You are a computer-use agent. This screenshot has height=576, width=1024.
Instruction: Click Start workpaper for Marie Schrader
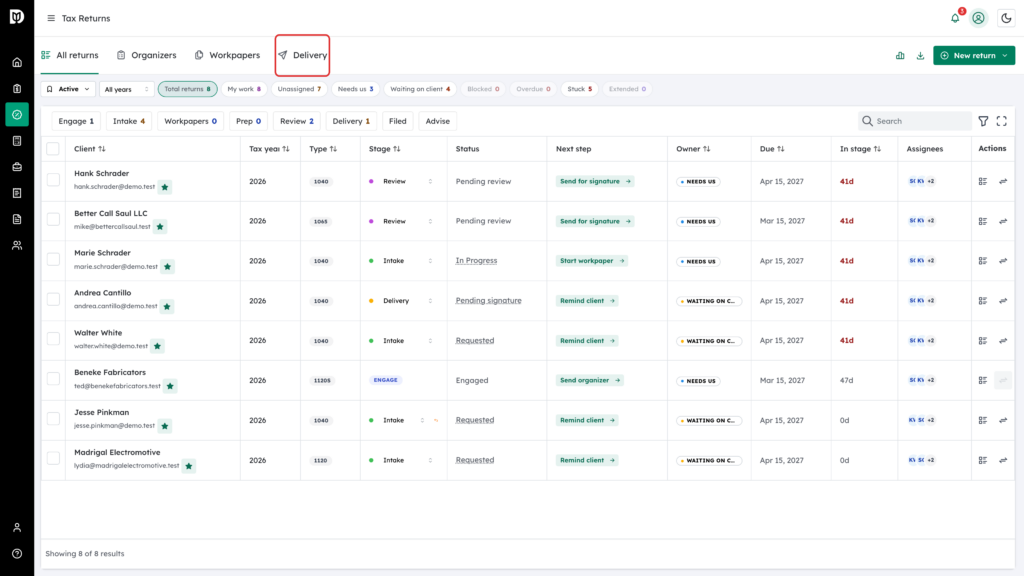pyautogui.click(x=592, y=261)
